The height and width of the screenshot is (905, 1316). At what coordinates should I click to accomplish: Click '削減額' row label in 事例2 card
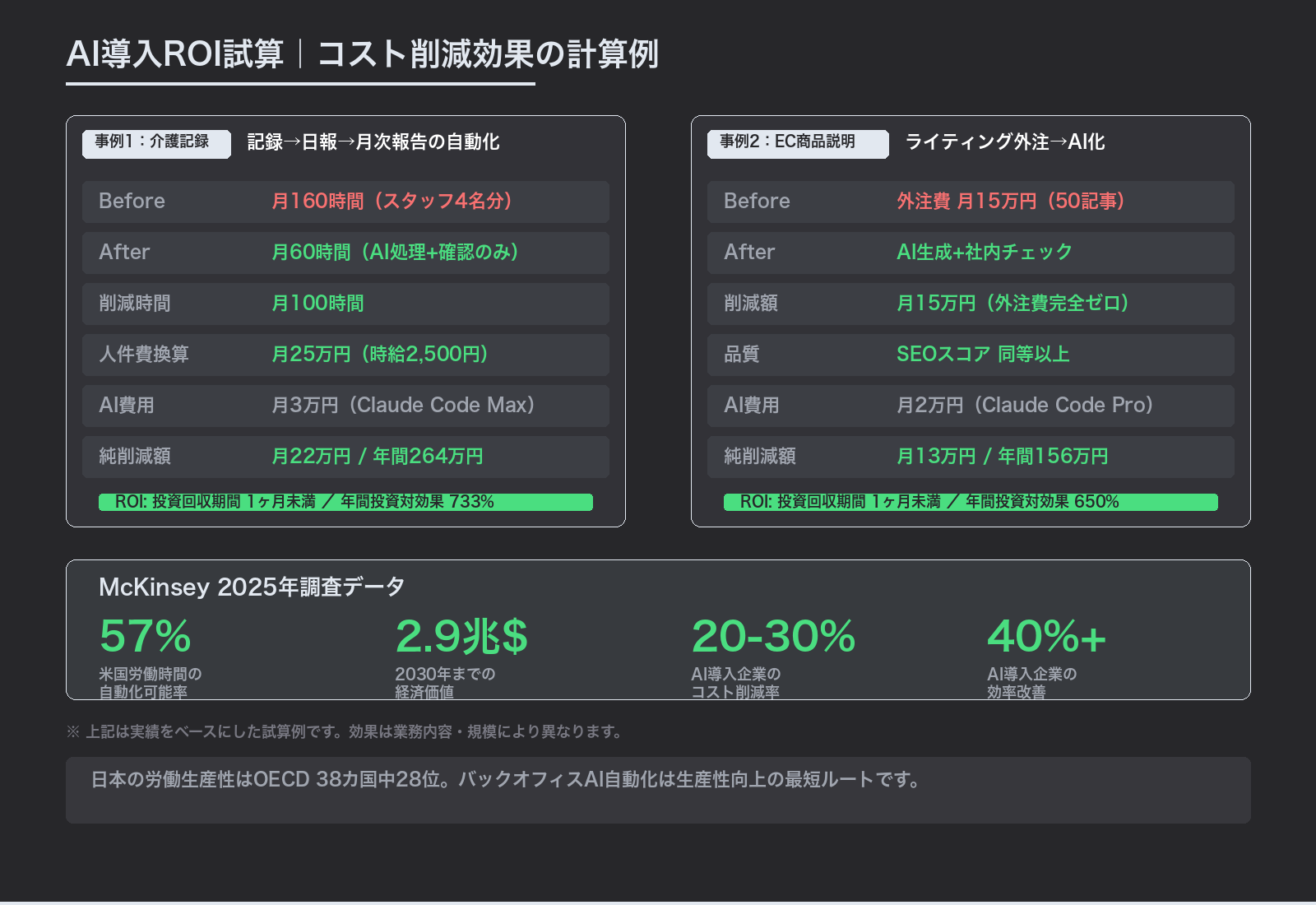point(751,304)
